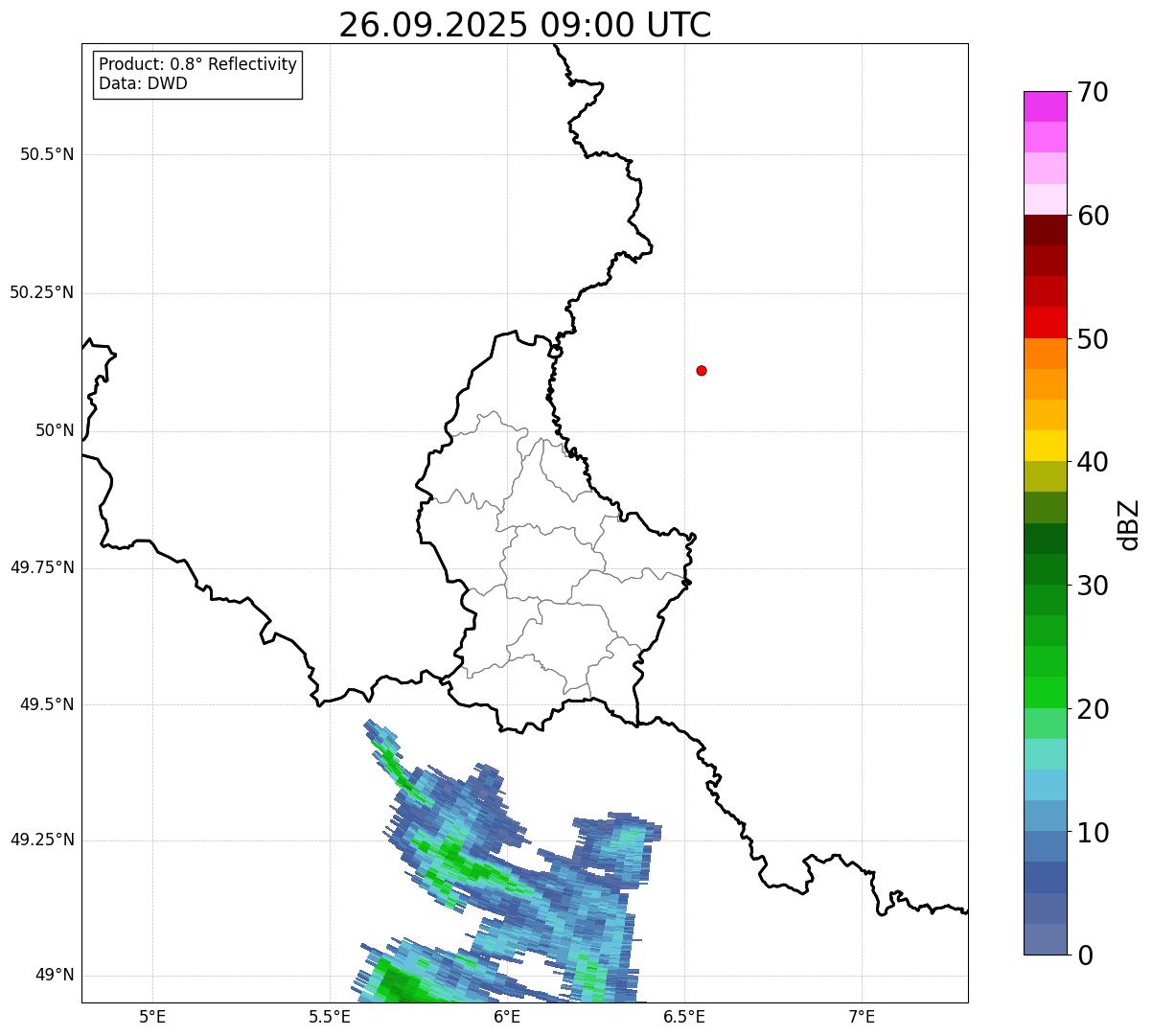Image resolution: width=1152 pixels, height=1036 pixels.
Task: Click the yellow colorbar swatch just above 40 dBZ
Action: point(1045,446)
